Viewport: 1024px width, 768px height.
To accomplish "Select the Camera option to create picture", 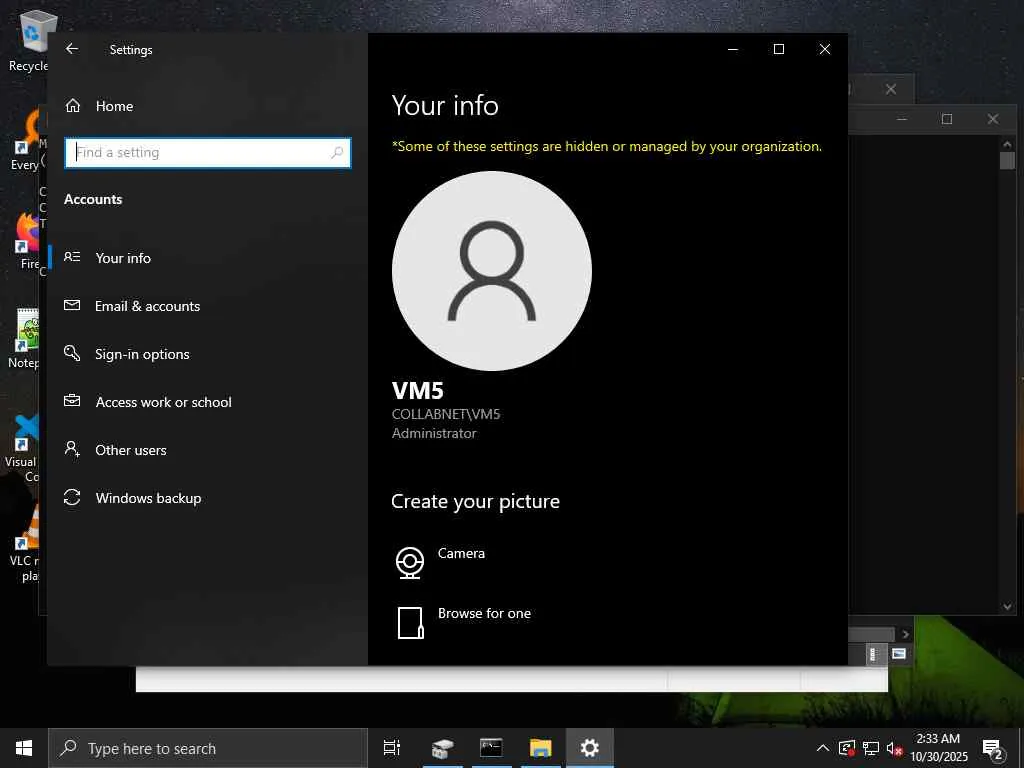I will (x=441, y=562).
